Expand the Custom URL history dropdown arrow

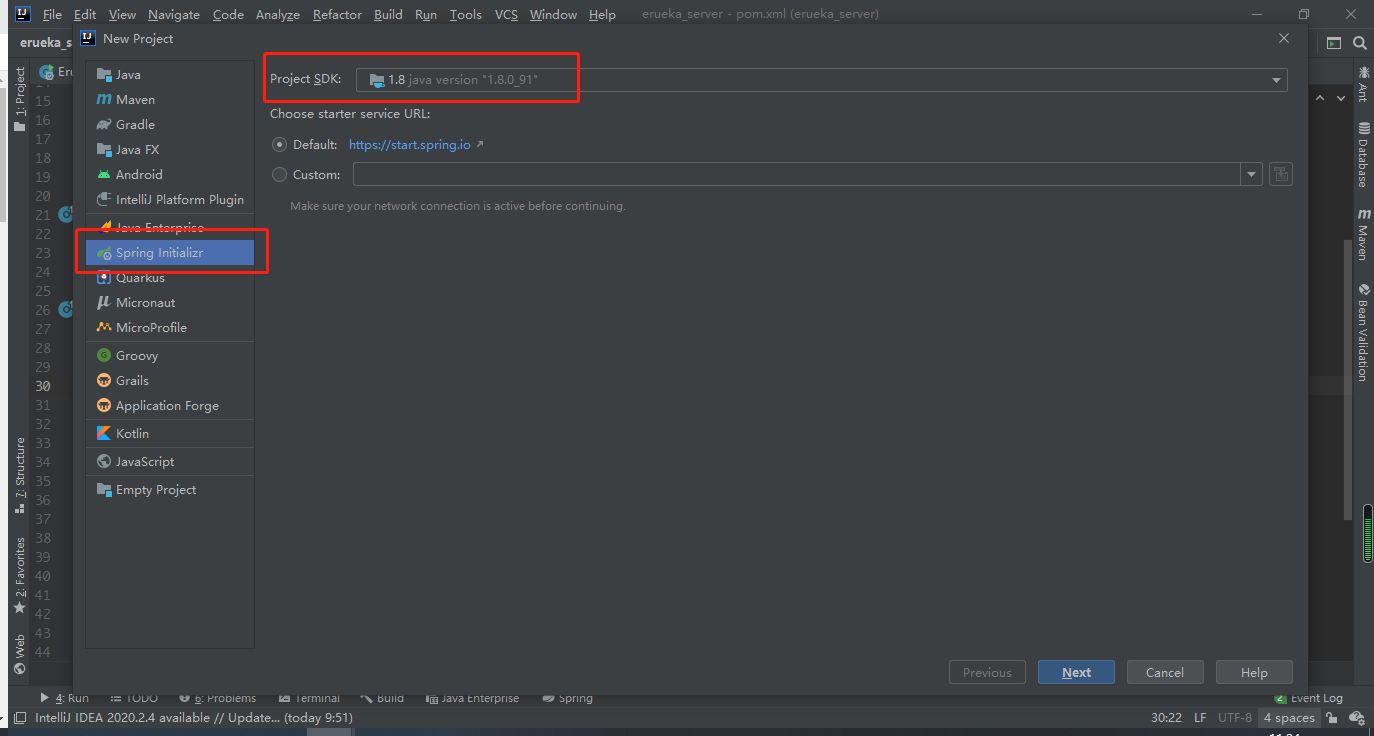tap(1252, 175)
